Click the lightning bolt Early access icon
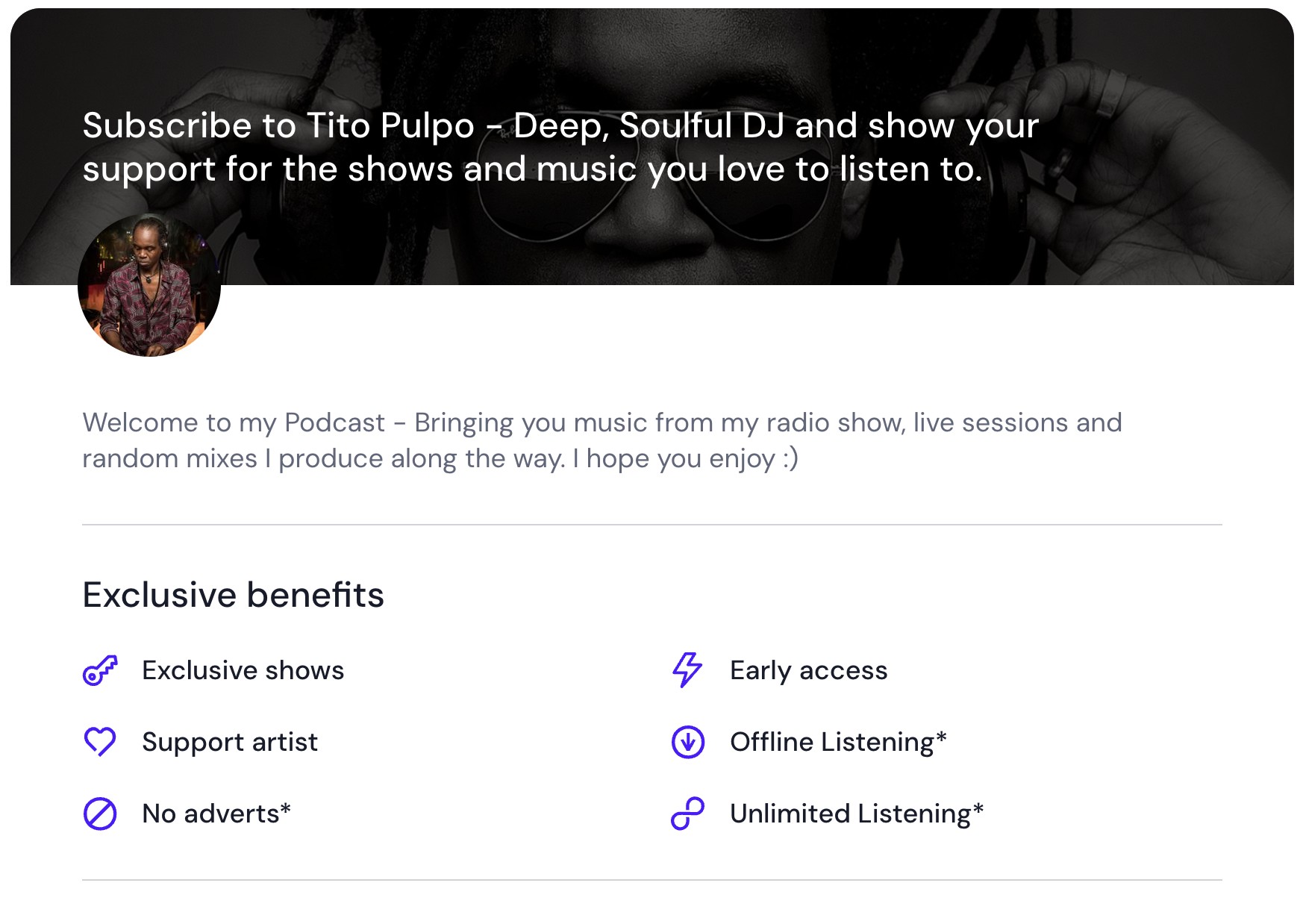The height and width of the screenshot is (924, 1303). point(687,670)
